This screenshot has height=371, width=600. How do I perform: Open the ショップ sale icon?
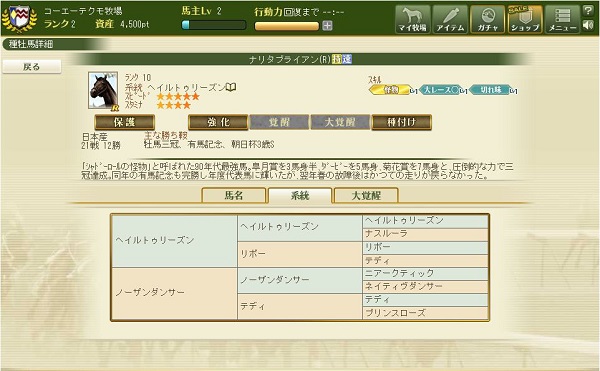pos(525,19)
